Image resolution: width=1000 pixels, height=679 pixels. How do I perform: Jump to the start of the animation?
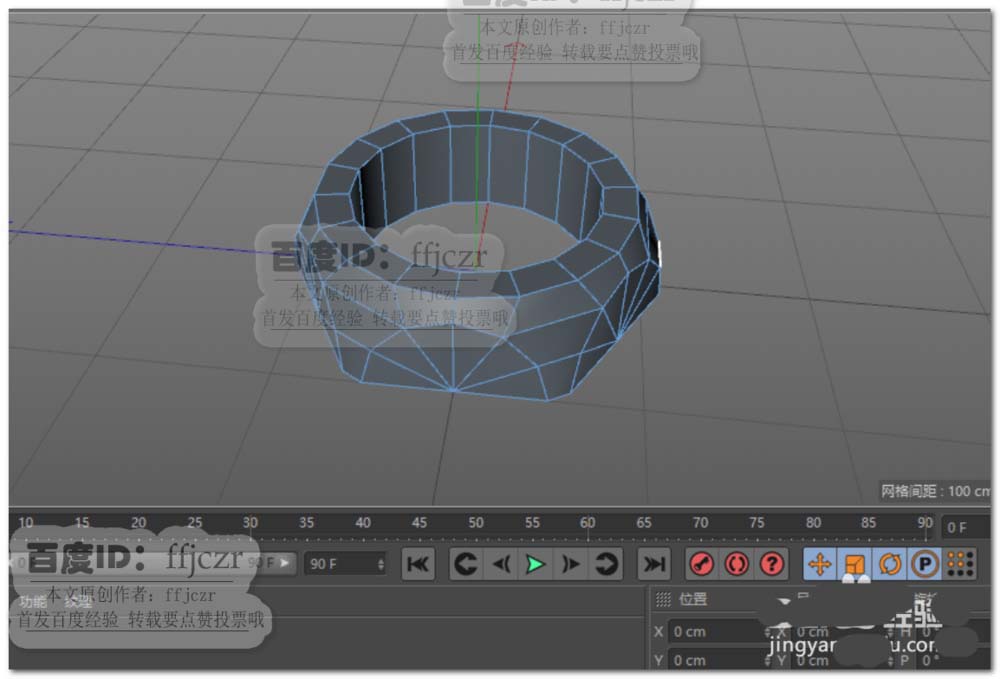click(418, 564)
